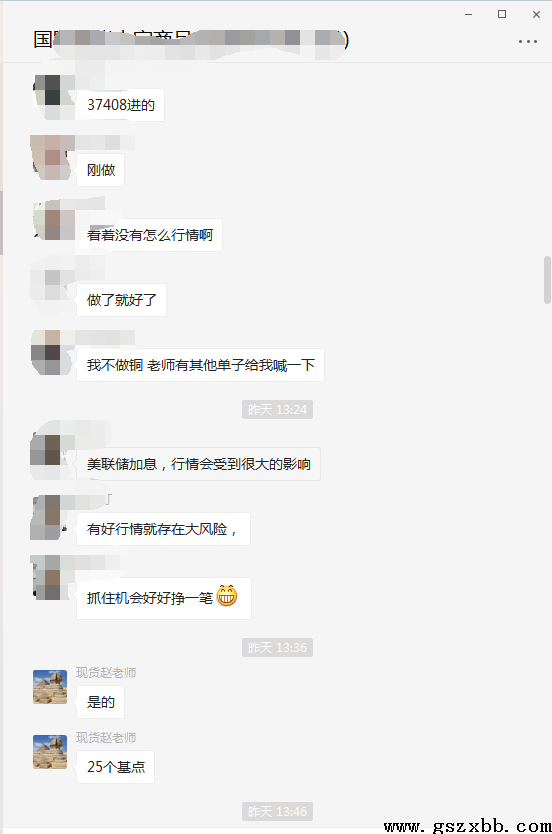Open the three-dot chat info menu
Image resolution: width=552 pixels, height=834 pixels.
(x=528, y=41)
